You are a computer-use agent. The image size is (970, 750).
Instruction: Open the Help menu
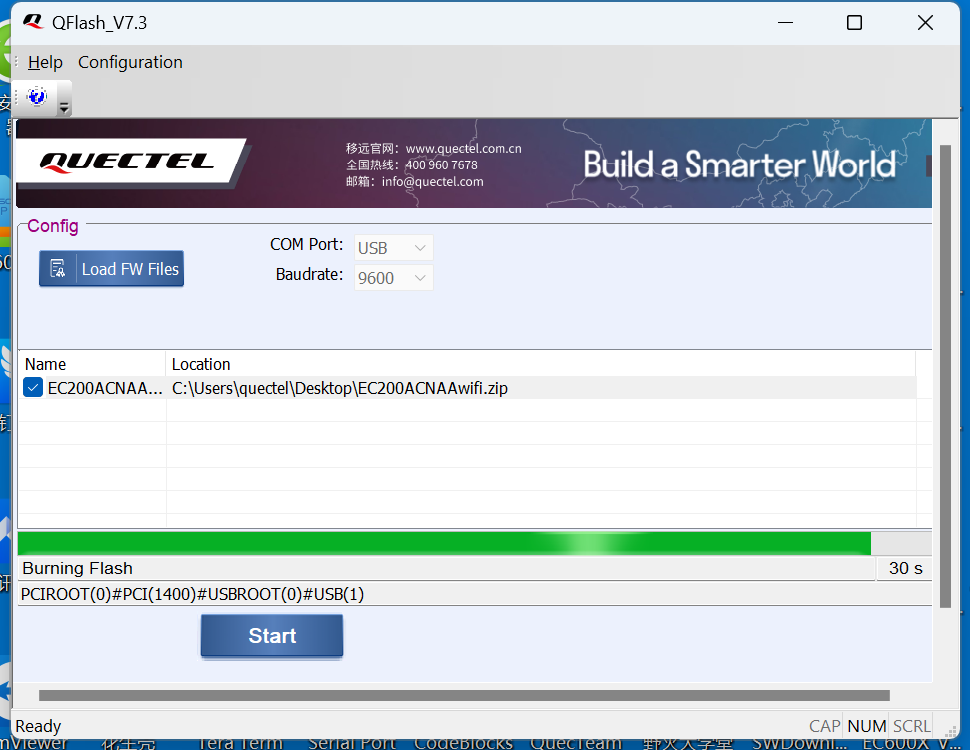[x=45, y=62]
